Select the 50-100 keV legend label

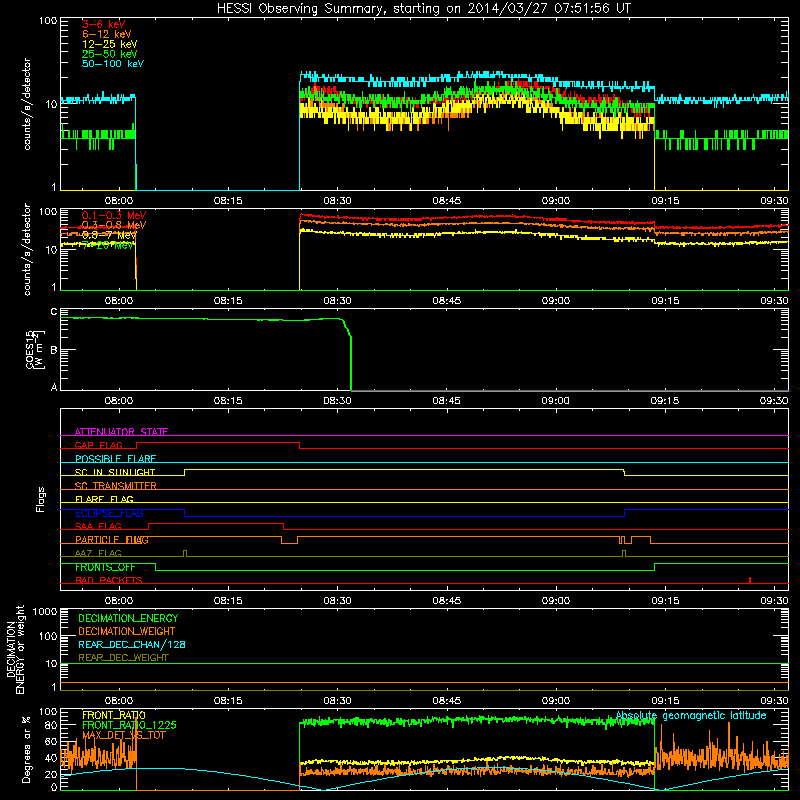click(x=113, y=64)
